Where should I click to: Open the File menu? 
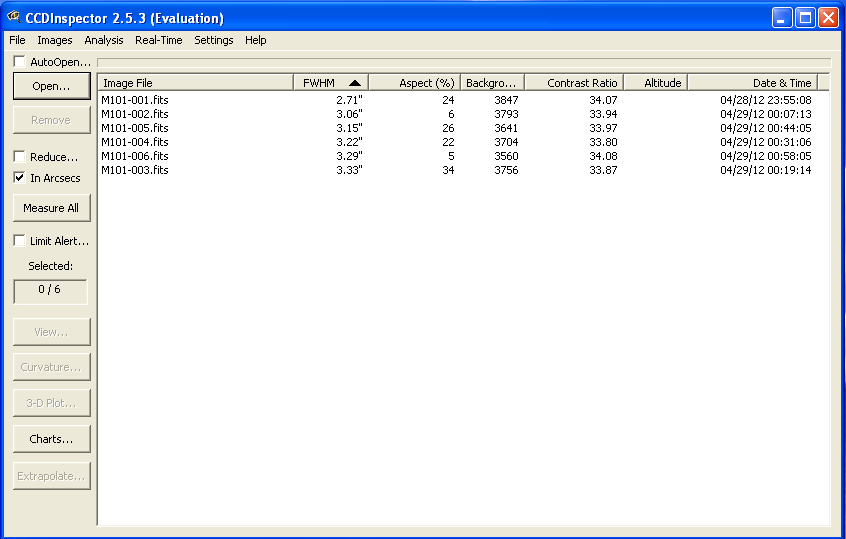tap(17, 40)
